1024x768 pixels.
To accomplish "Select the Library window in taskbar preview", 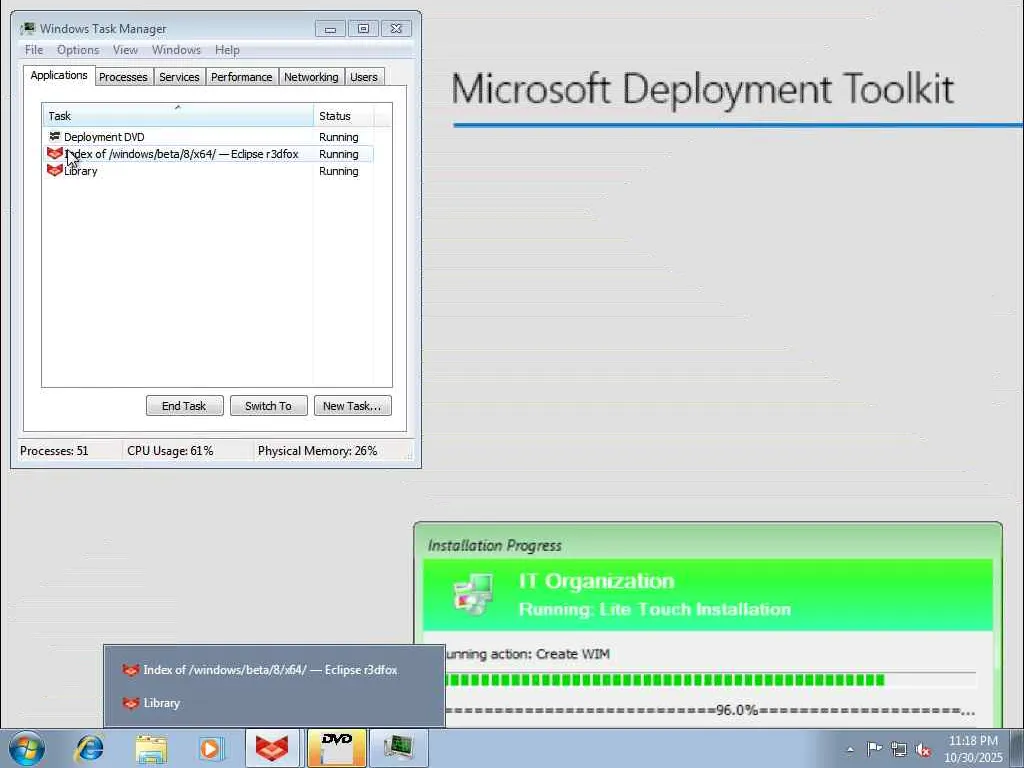I will click(x=274, y=703).
